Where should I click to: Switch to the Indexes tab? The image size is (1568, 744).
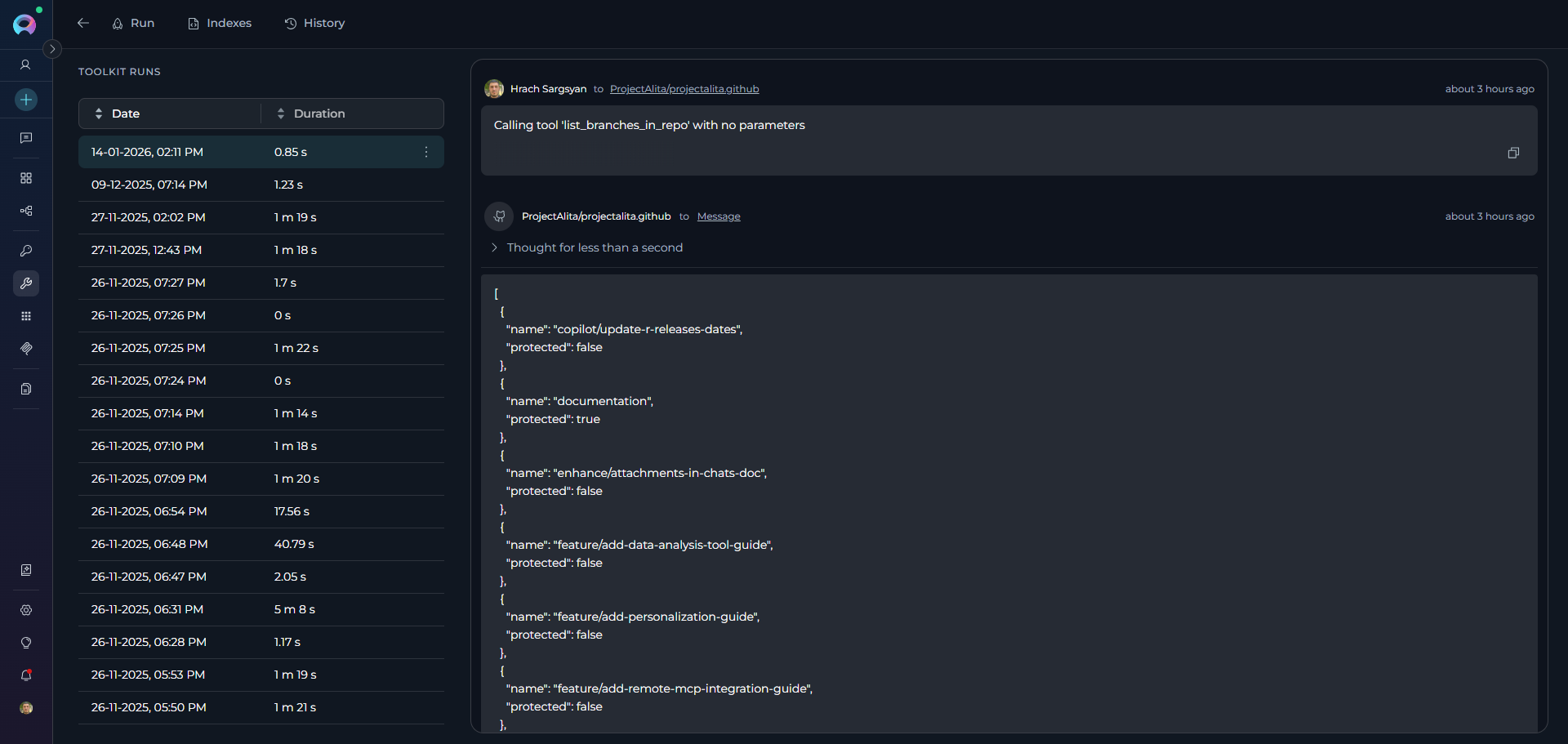coord(220,23)
